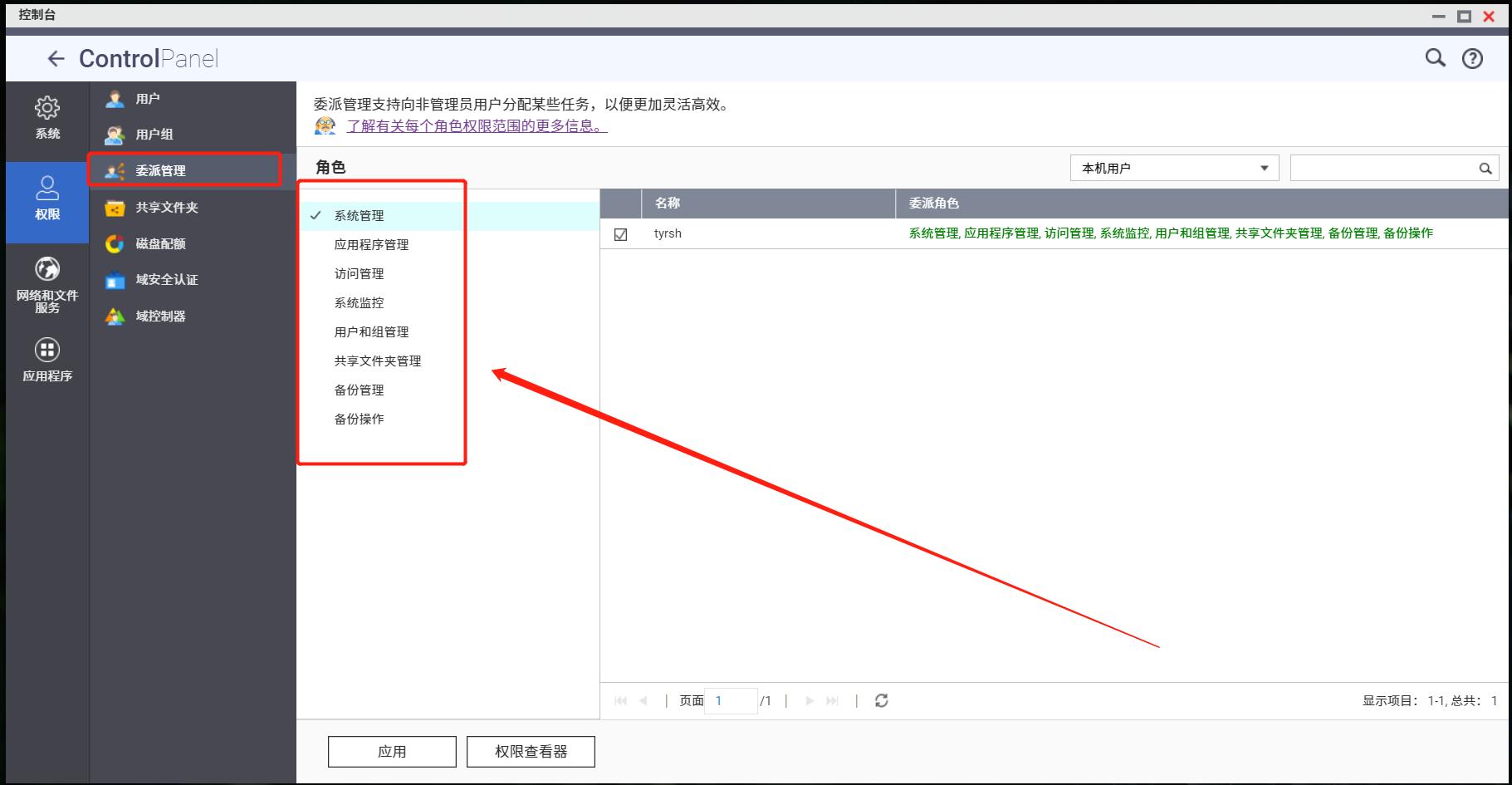This screenshot has width=1512, height=785.
Task: Open the 本机用户 dropdown
Action: click(x=1173, y=167)
